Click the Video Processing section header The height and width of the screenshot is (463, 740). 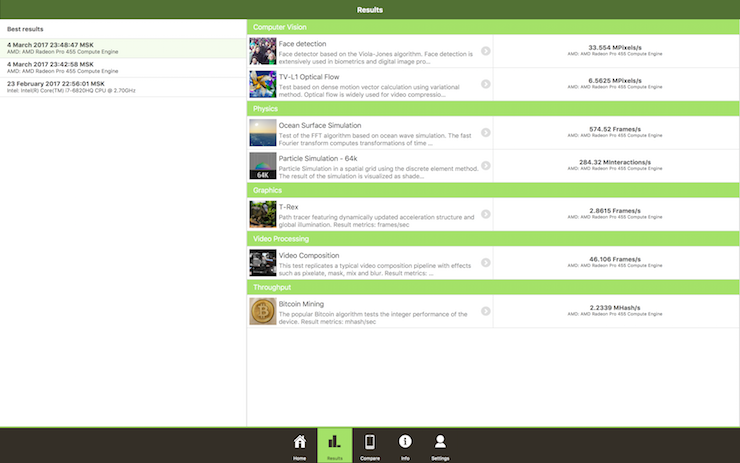(493, 239)
